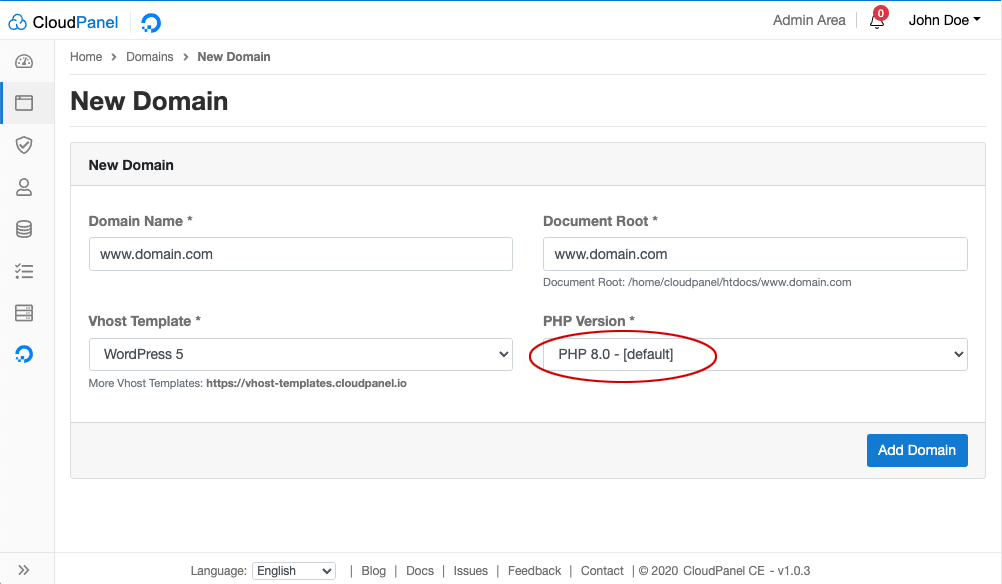Screen dimensions: 1002x584
Task: Open the Language dropdown
Action: pyautogui.click(x=294, y=571)
